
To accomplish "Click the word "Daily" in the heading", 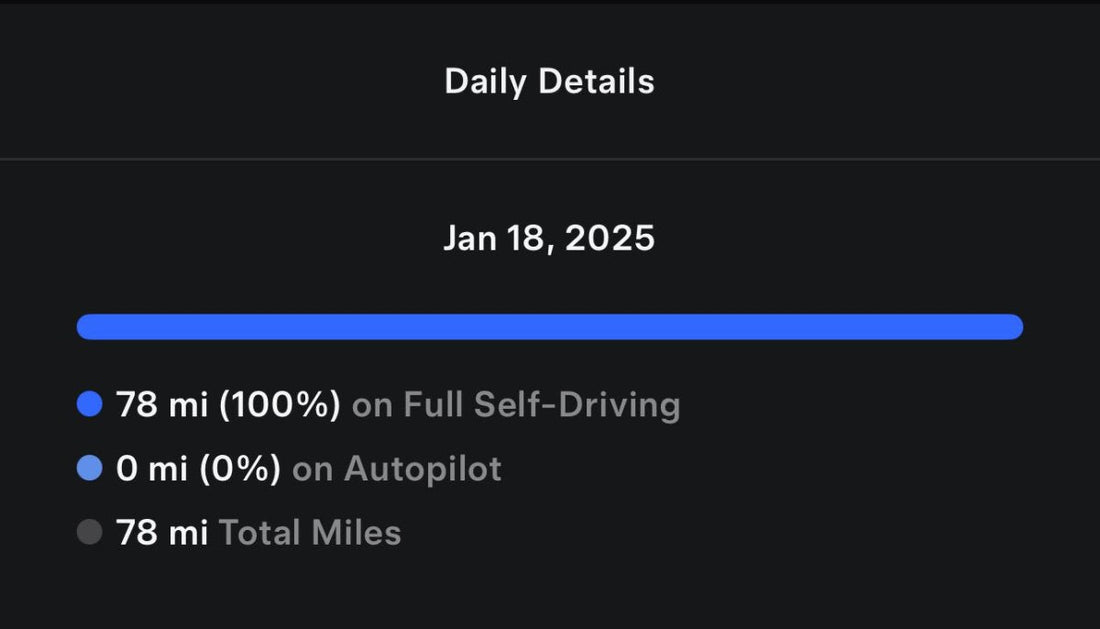I will pos(486,82).
